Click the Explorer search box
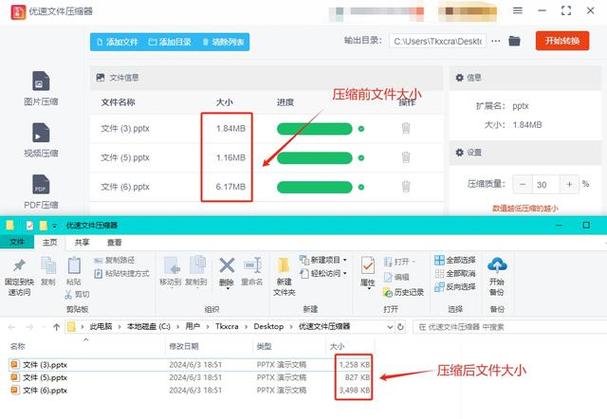The image size is (607, 419). click(509, 327)
